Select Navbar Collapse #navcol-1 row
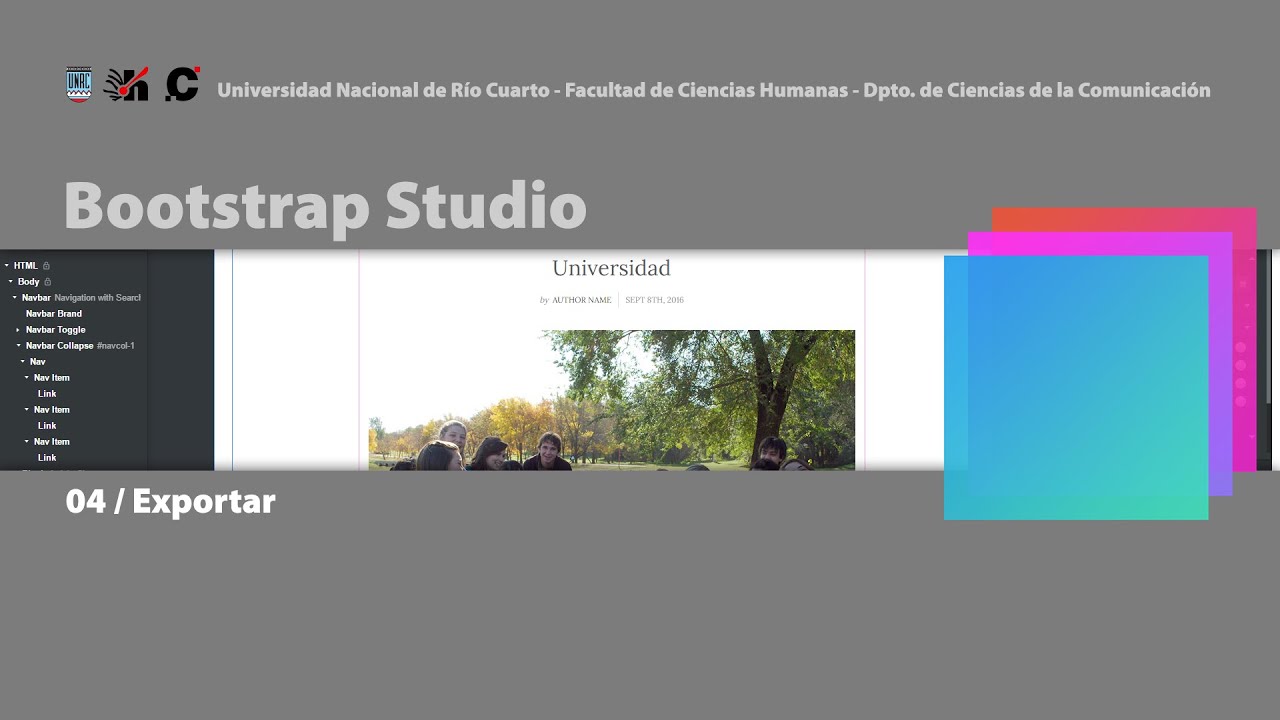1280x720 pixels. click(74, 346)
